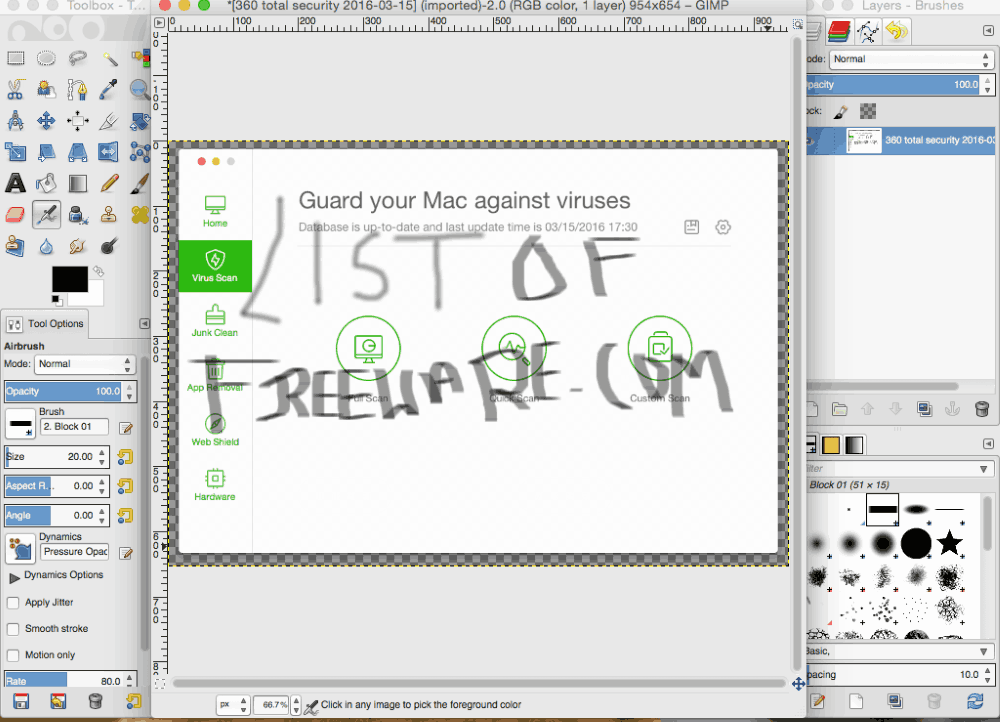
Task: Switch to the Tool Options tab
Action: (x=45, y=324)
